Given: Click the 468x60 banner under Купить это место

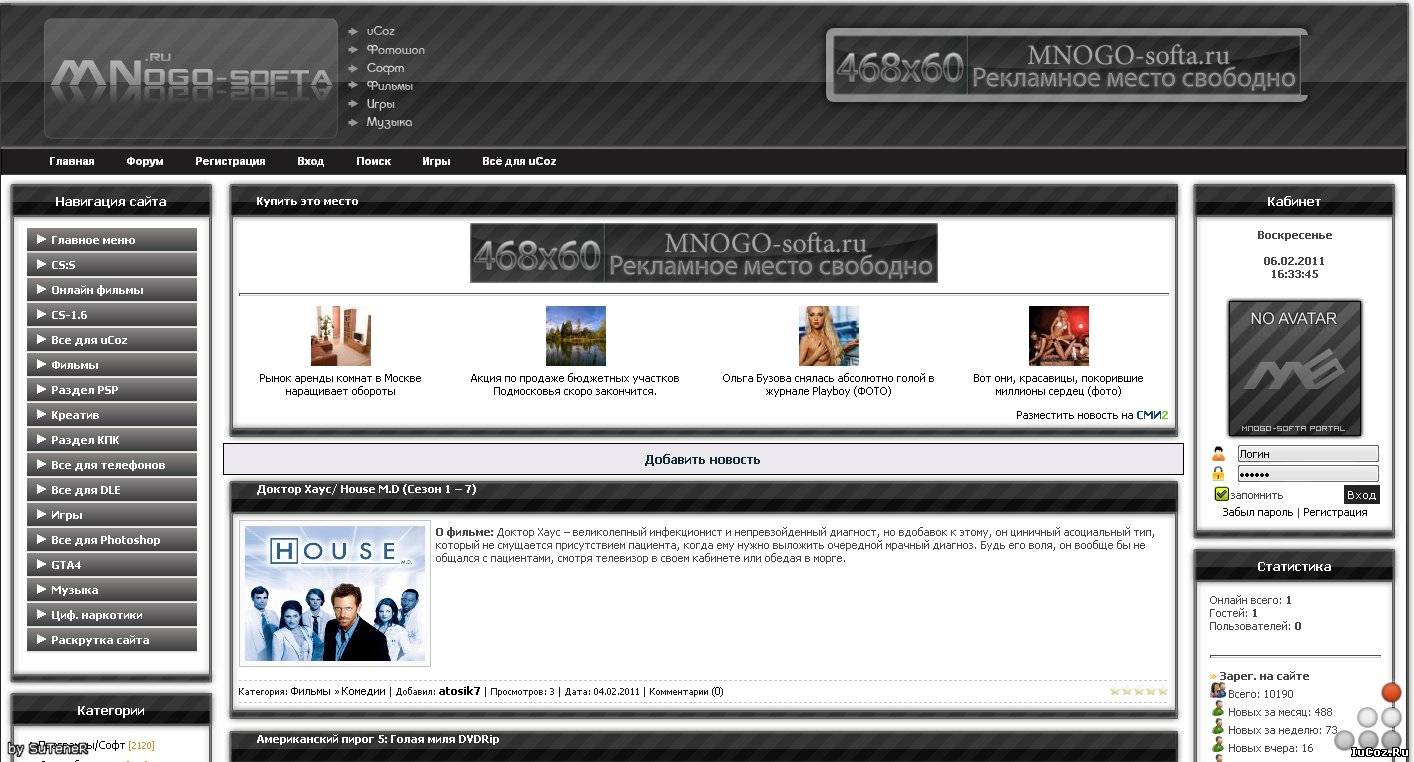Looking at the screenshot, I should (x=704, y=253).
